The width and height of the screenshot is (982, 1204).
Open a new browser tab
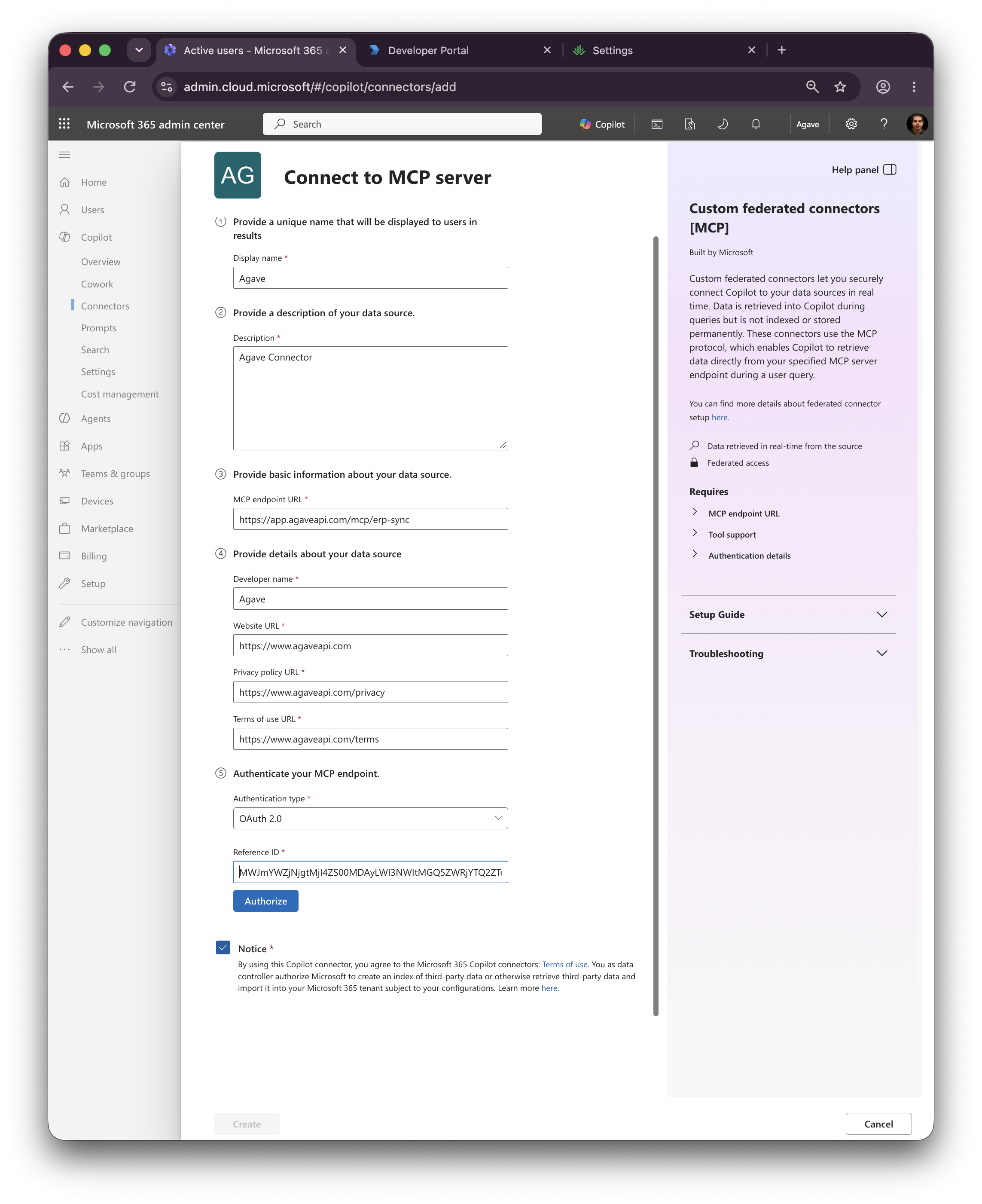click(782, 50)
